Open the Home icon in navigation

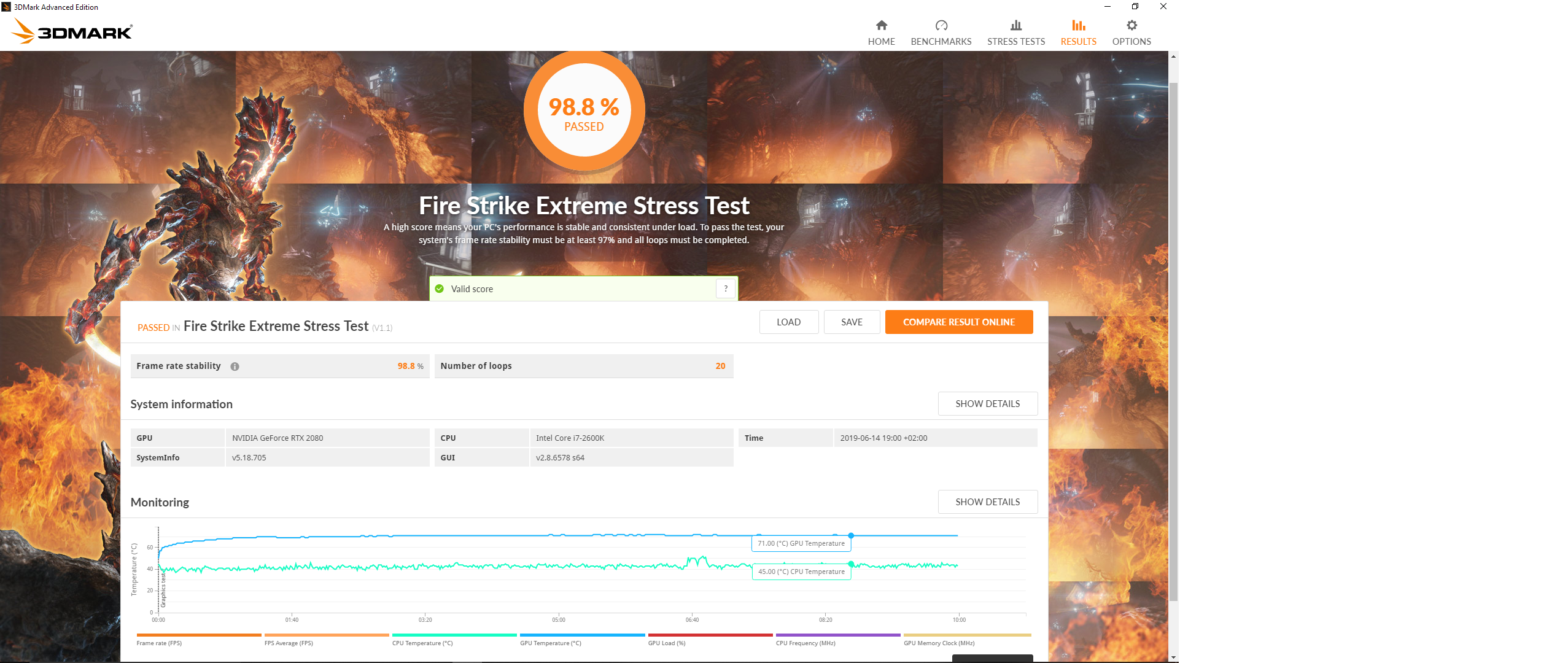881,26
